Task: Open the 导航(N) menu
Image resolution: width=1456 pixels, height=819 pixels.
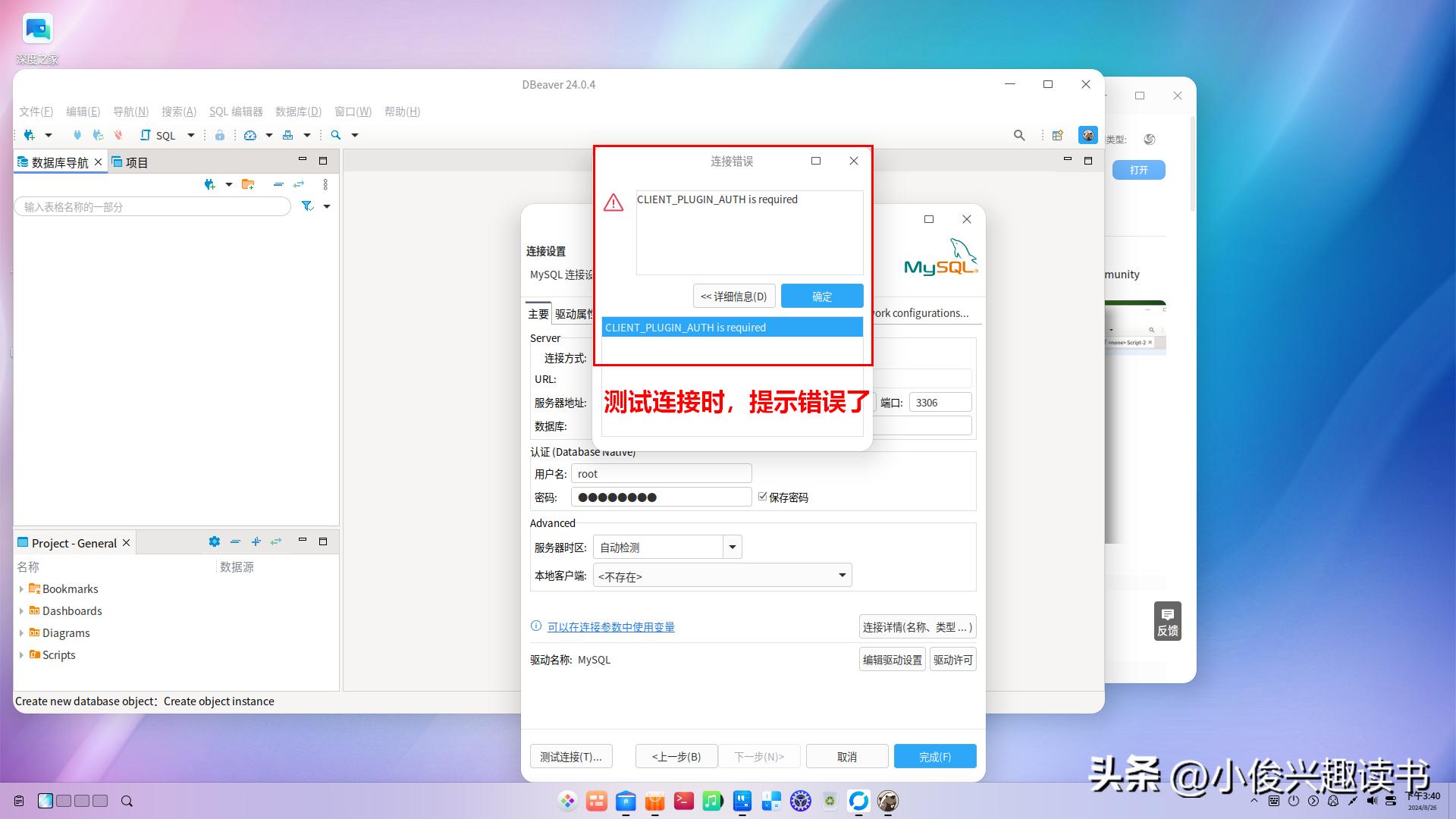Action: pyautogui.click(x=130, y=111)
